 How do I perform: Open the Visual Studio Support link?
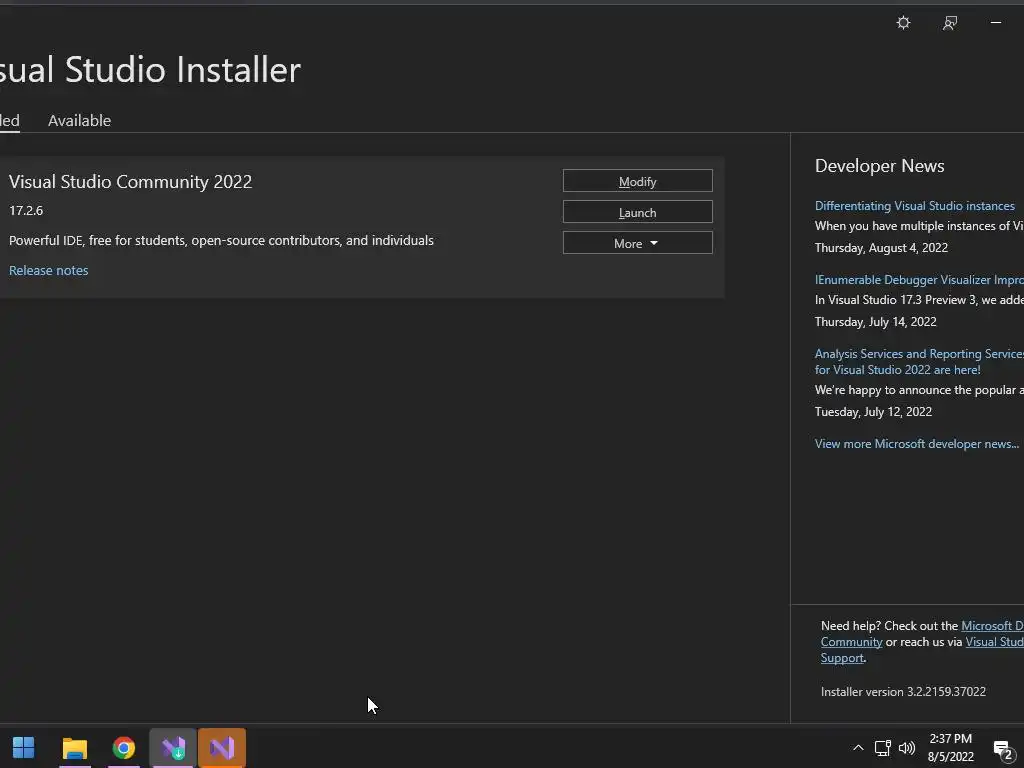[x=922, y=650]
